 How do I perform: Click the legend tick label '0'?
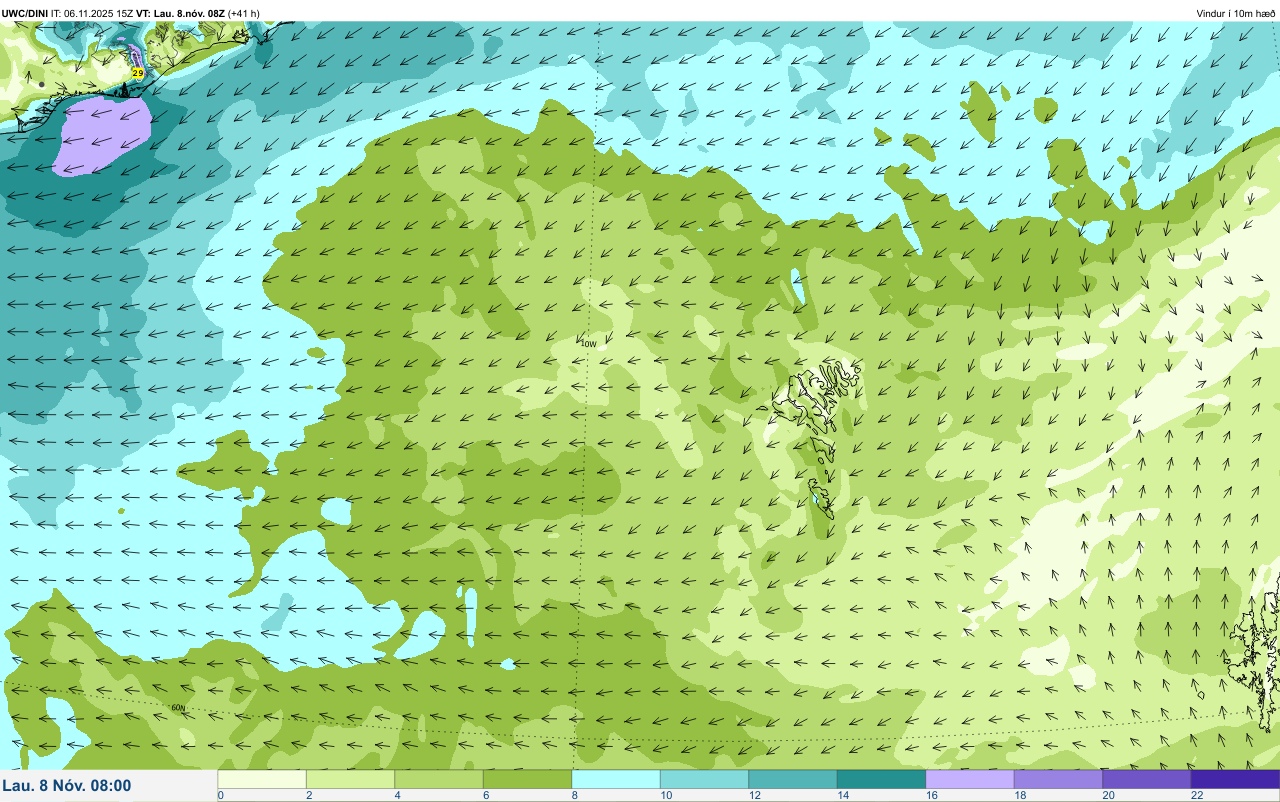(x=221, y=795)
